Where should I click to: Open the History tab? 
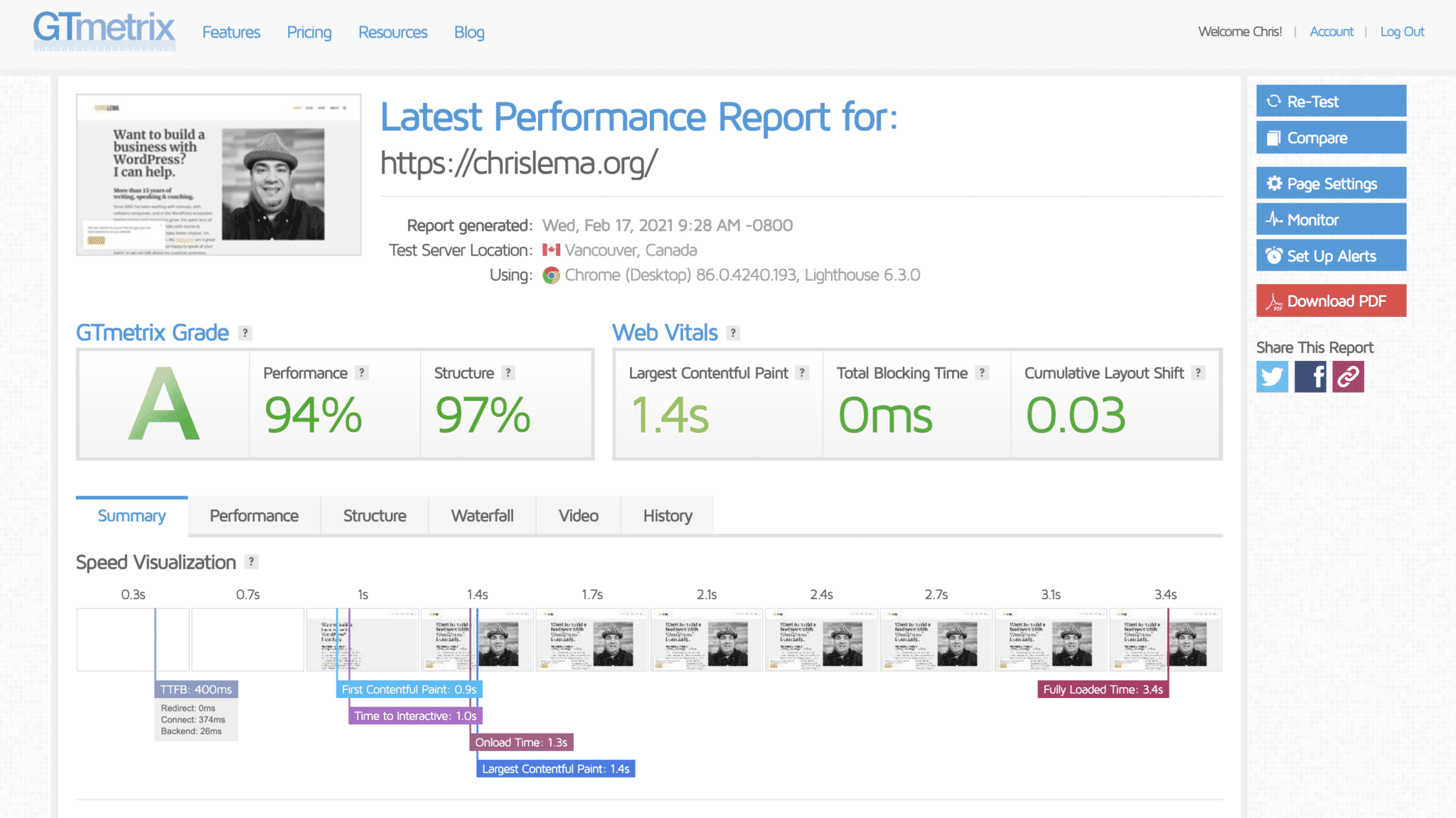[x=667, y=516]
